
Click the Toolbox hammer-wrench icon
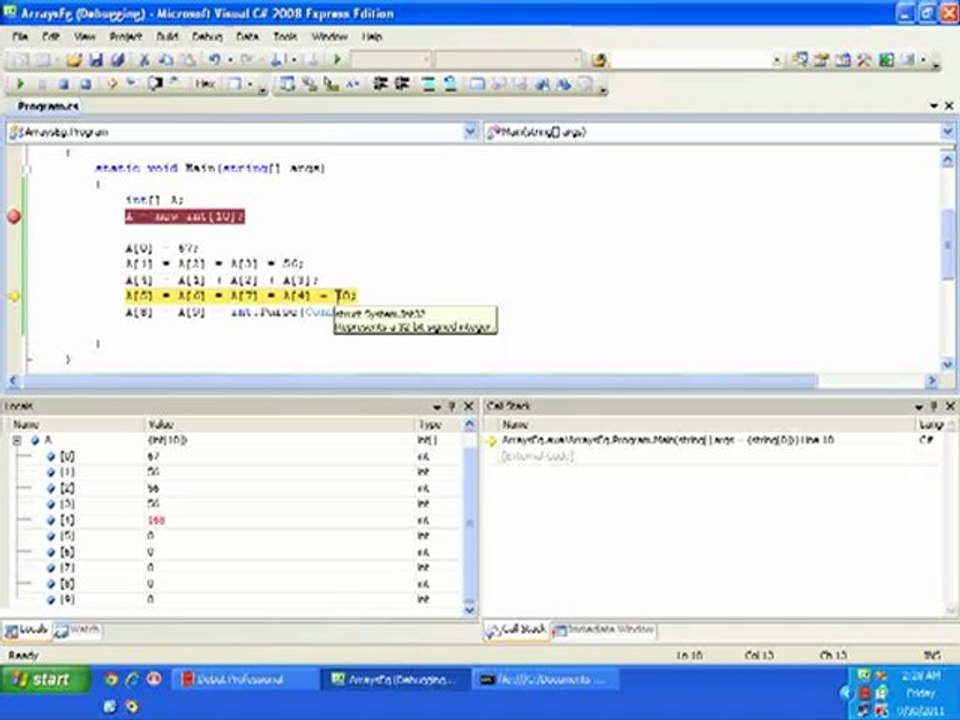click(865, 60)
